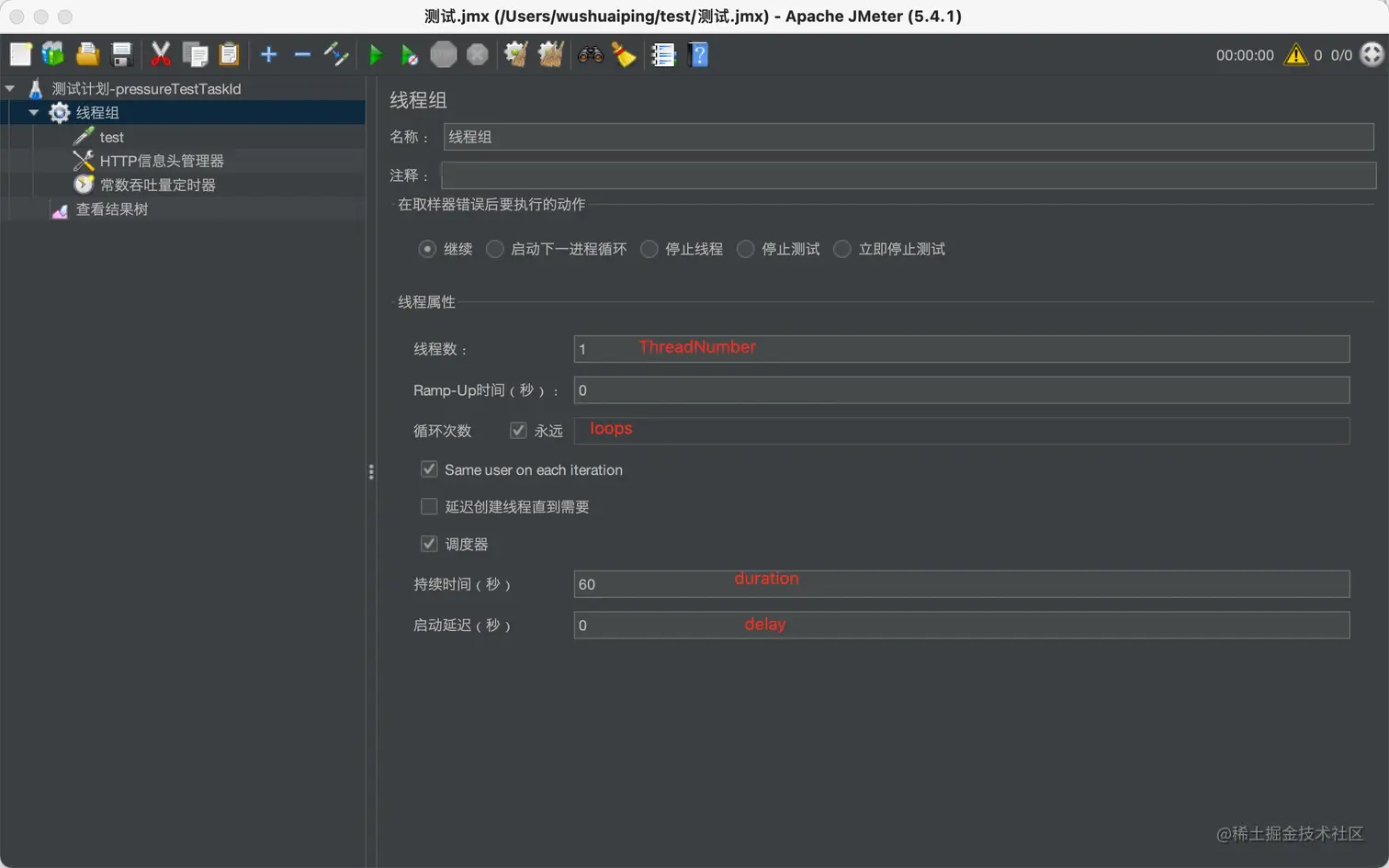Toggle Same user on each iteration checkbox
The height and width of the screenshot is (868, 1389).
tap(429, 469)
